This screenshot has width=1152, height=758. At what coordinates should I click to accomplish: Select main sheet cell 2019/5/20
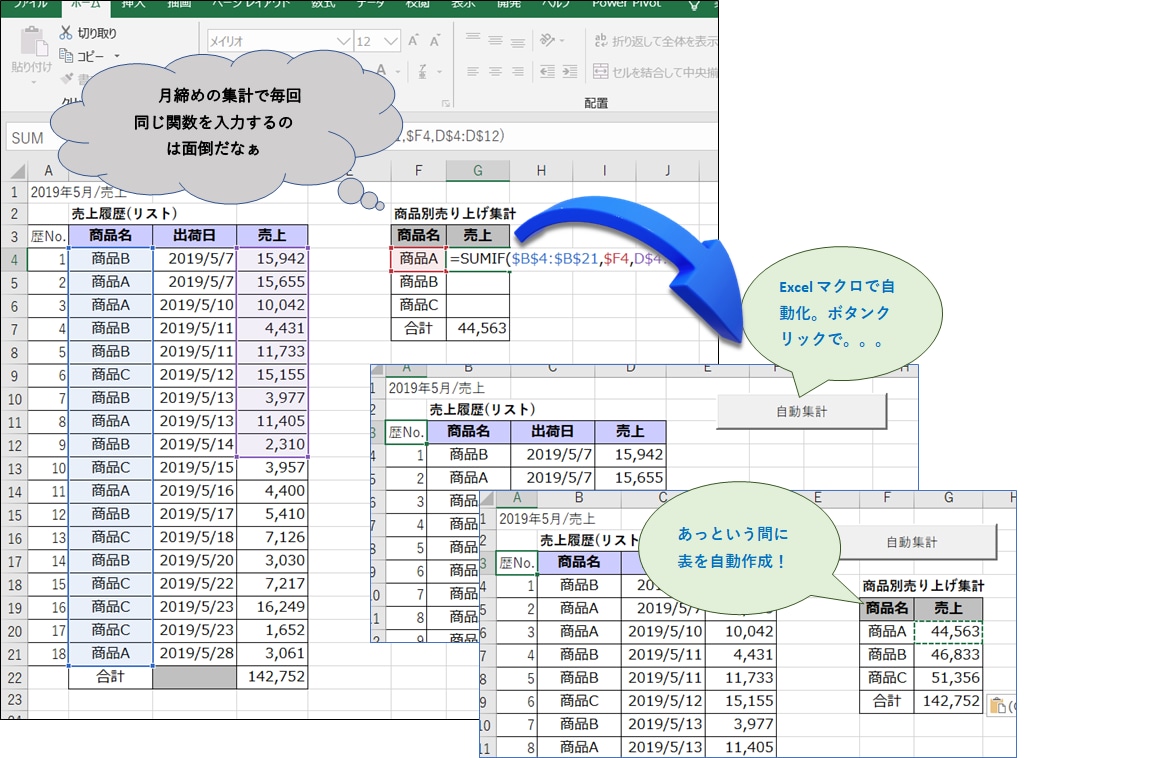tap(195, 560)
